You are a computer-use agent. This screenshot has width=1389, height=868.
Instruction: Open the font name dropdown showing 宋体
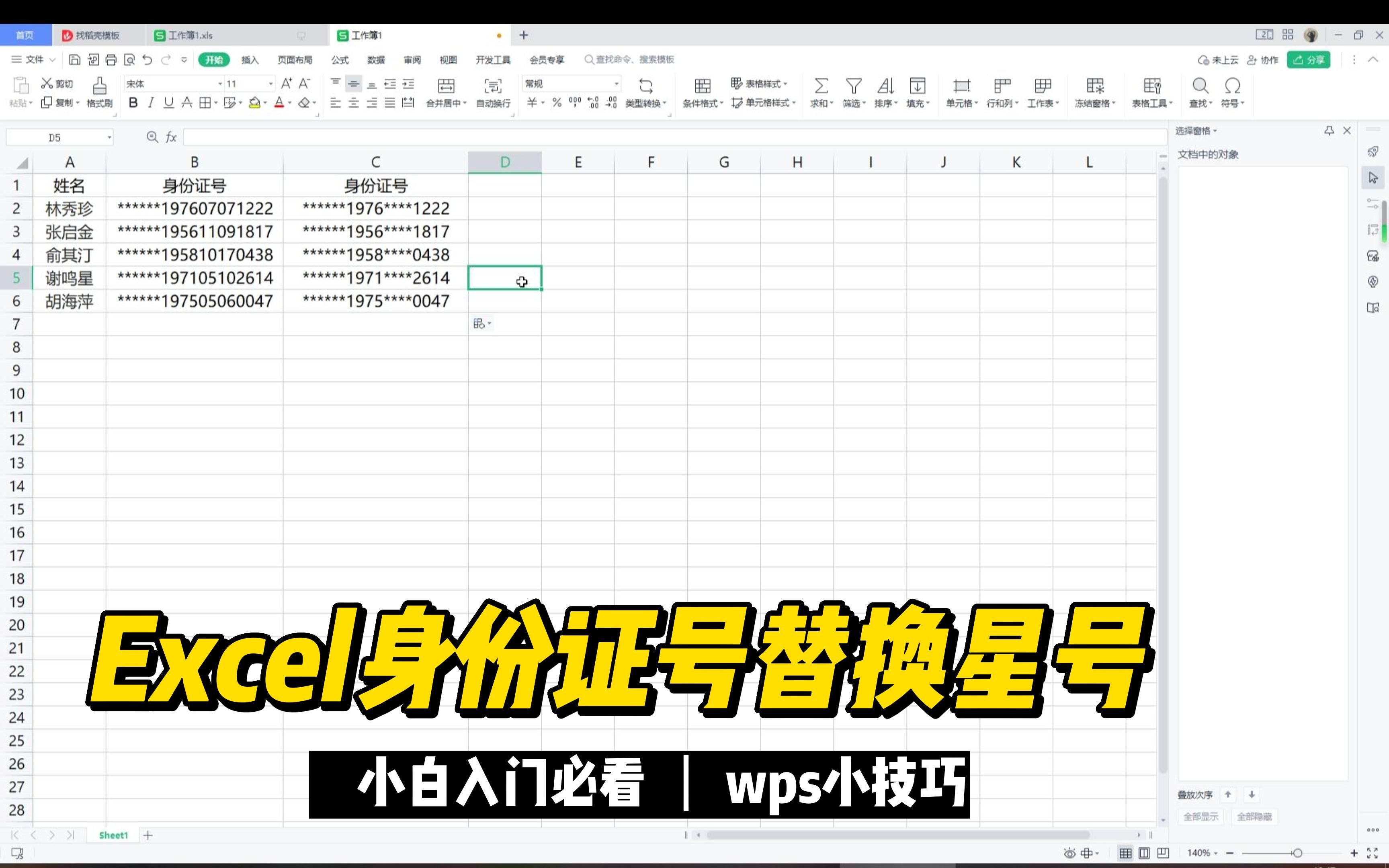click(x=220, y=84)
